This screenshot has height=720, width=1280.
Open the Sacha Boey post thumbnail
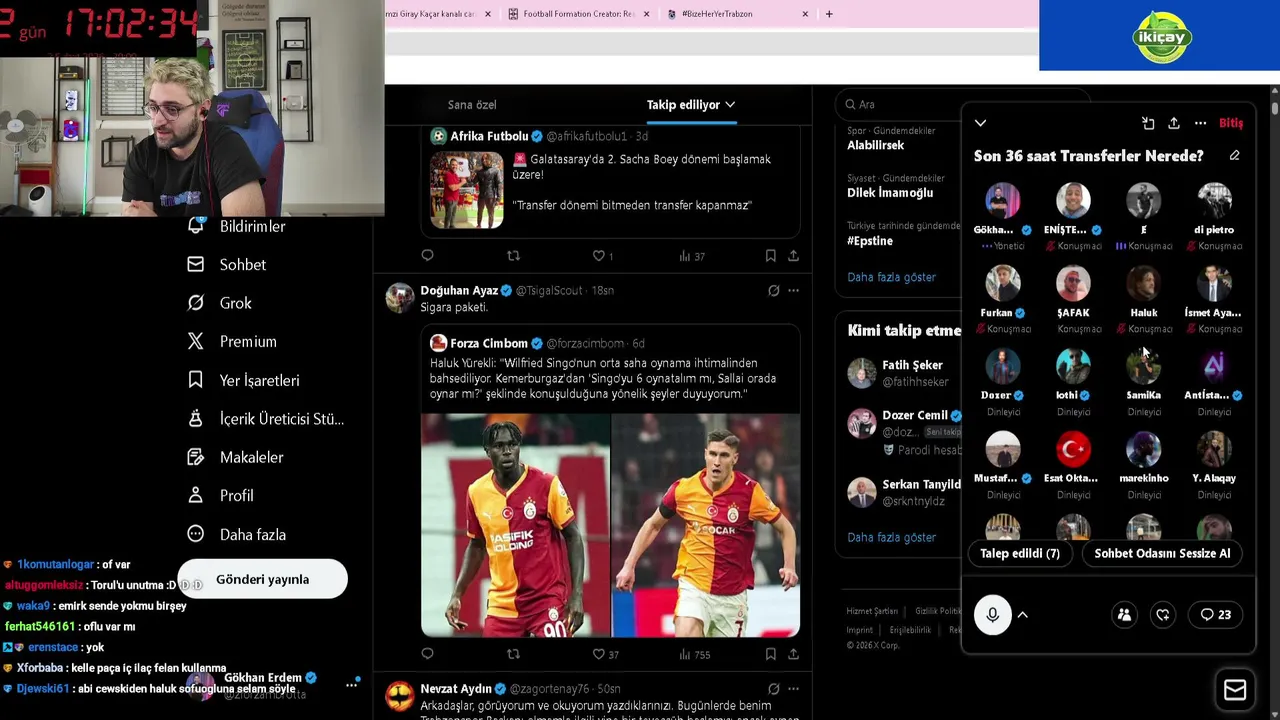point(467,190)
